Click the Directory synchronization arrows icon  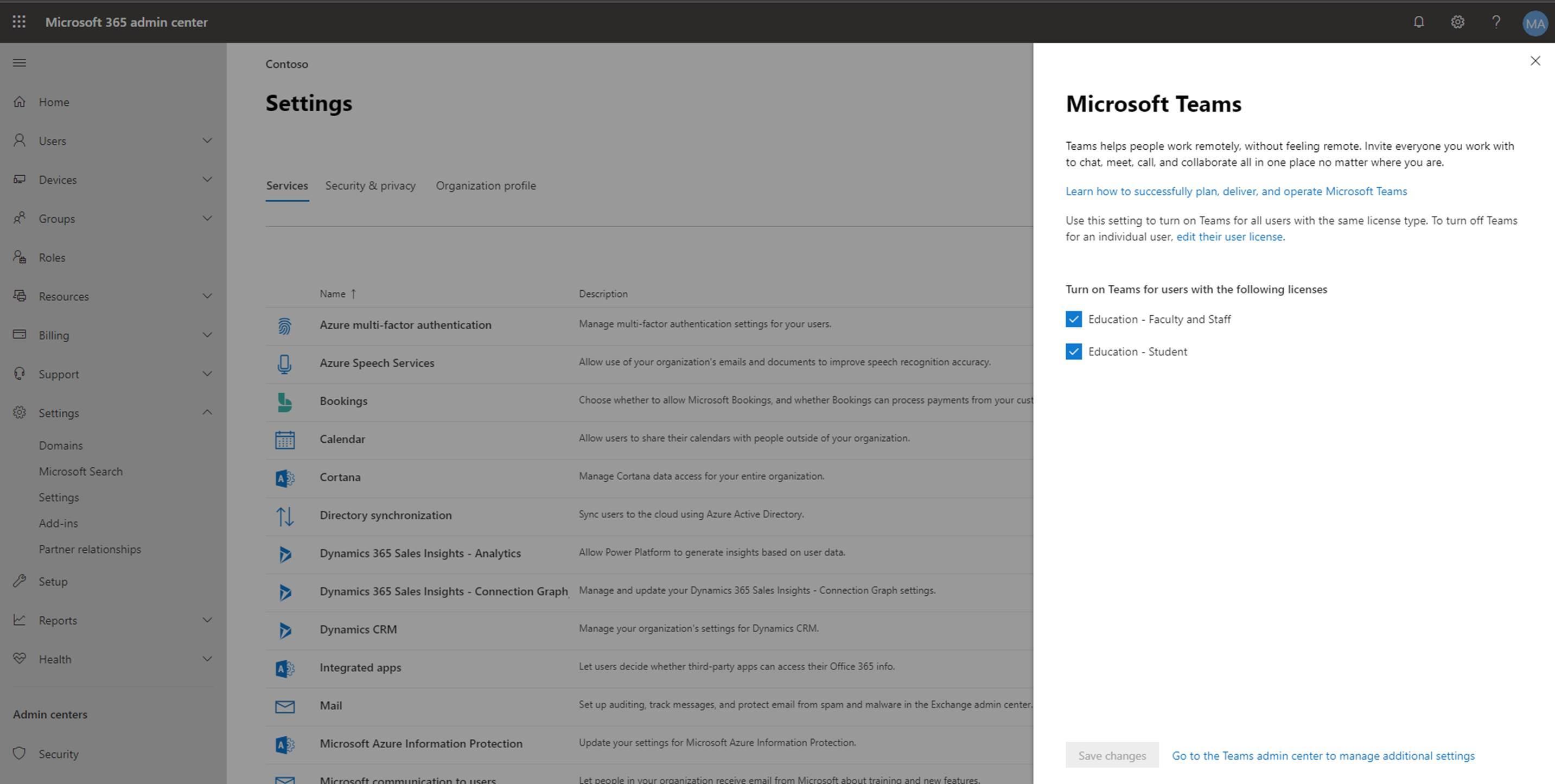pyautogui.click(x=285, y=514)
